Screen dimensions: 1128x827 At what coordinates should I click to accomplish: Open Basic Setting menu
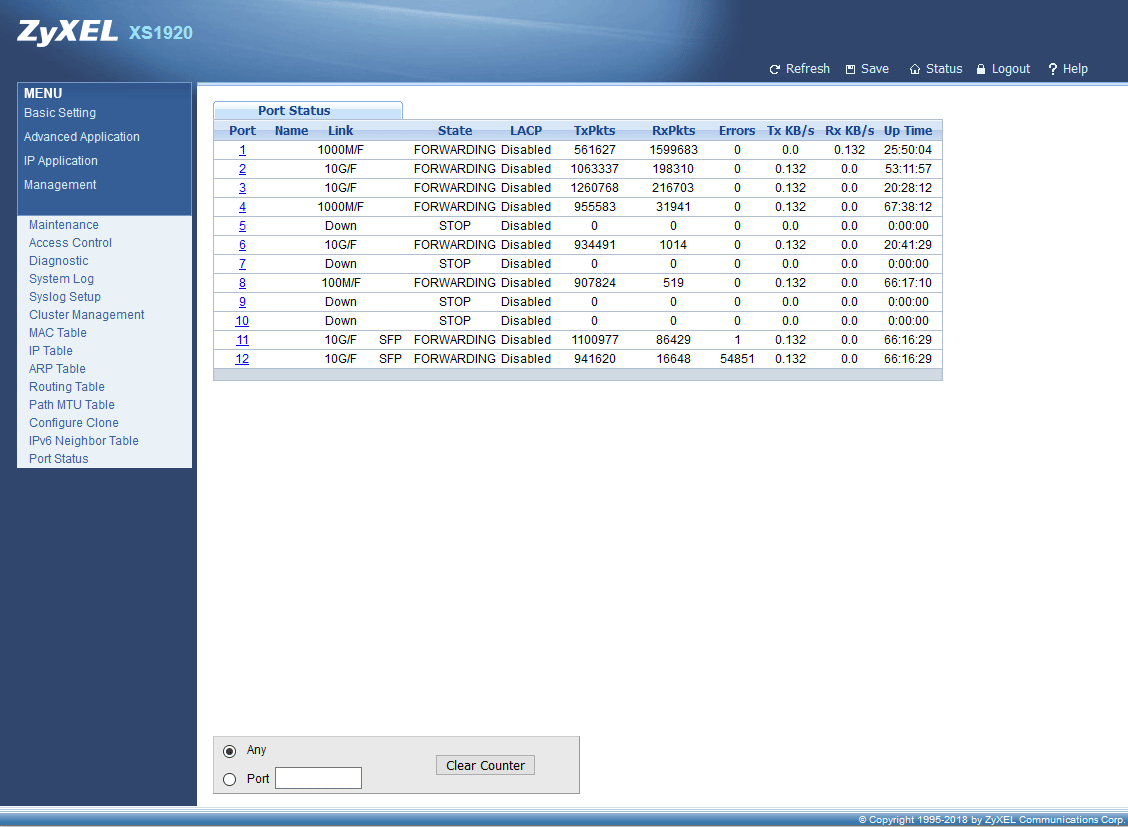(x=60, y=113)
